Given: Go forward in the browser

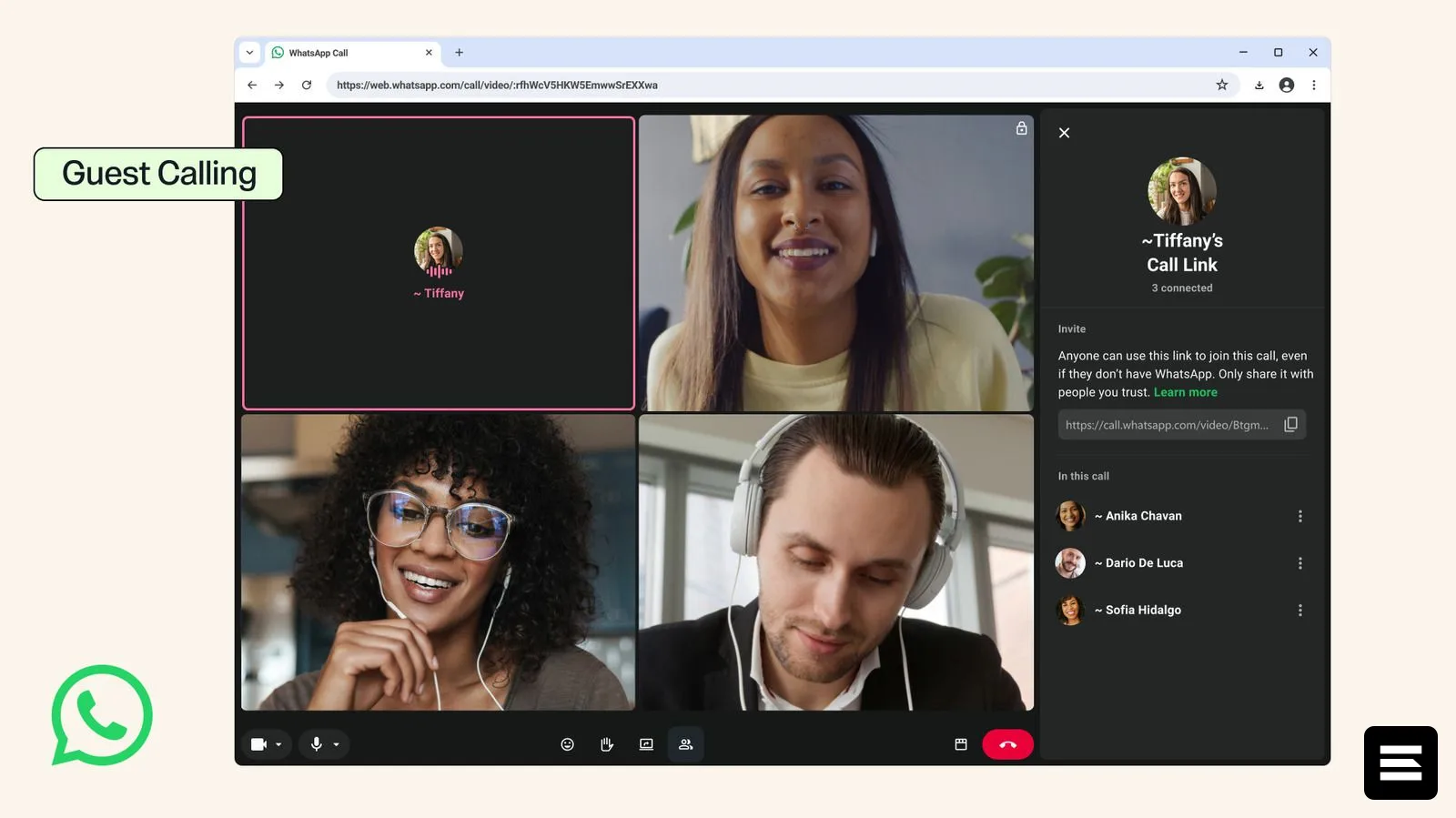Looking at the screenshot, I should tap(279, 85).
